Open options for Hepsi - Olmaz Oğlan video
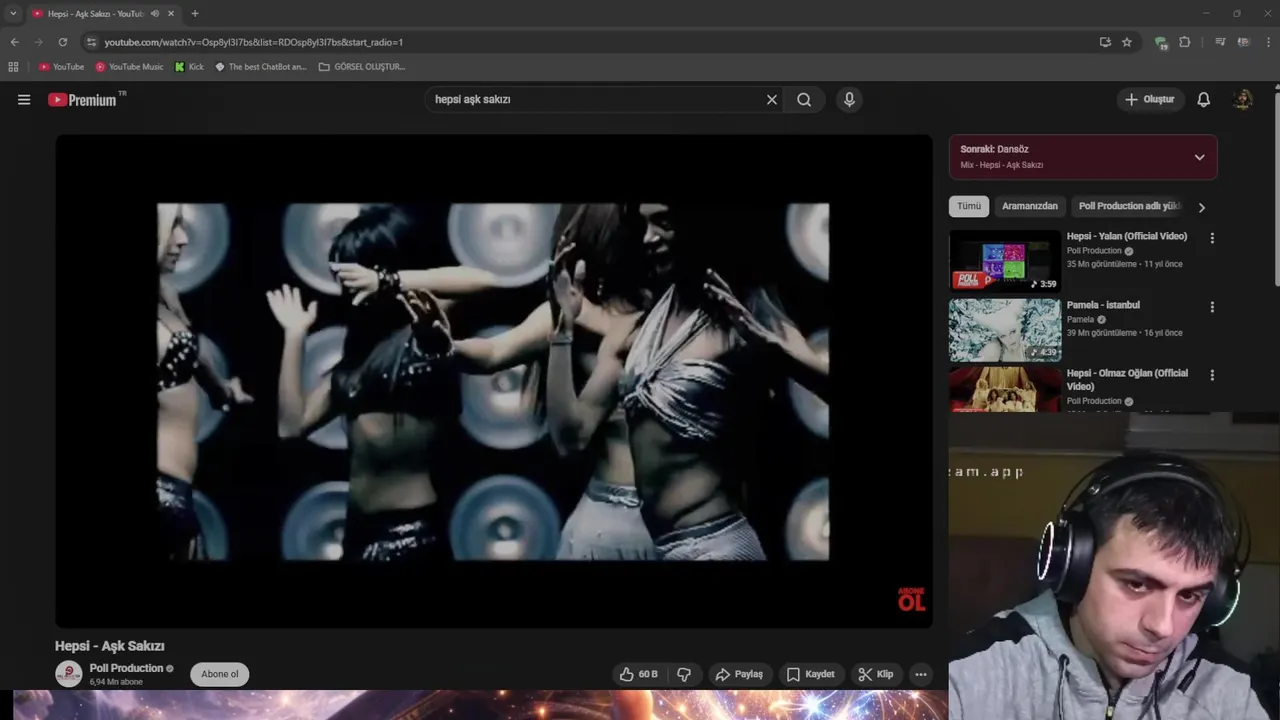This screenshot has width=1280, height=720. click(1212, 375)
